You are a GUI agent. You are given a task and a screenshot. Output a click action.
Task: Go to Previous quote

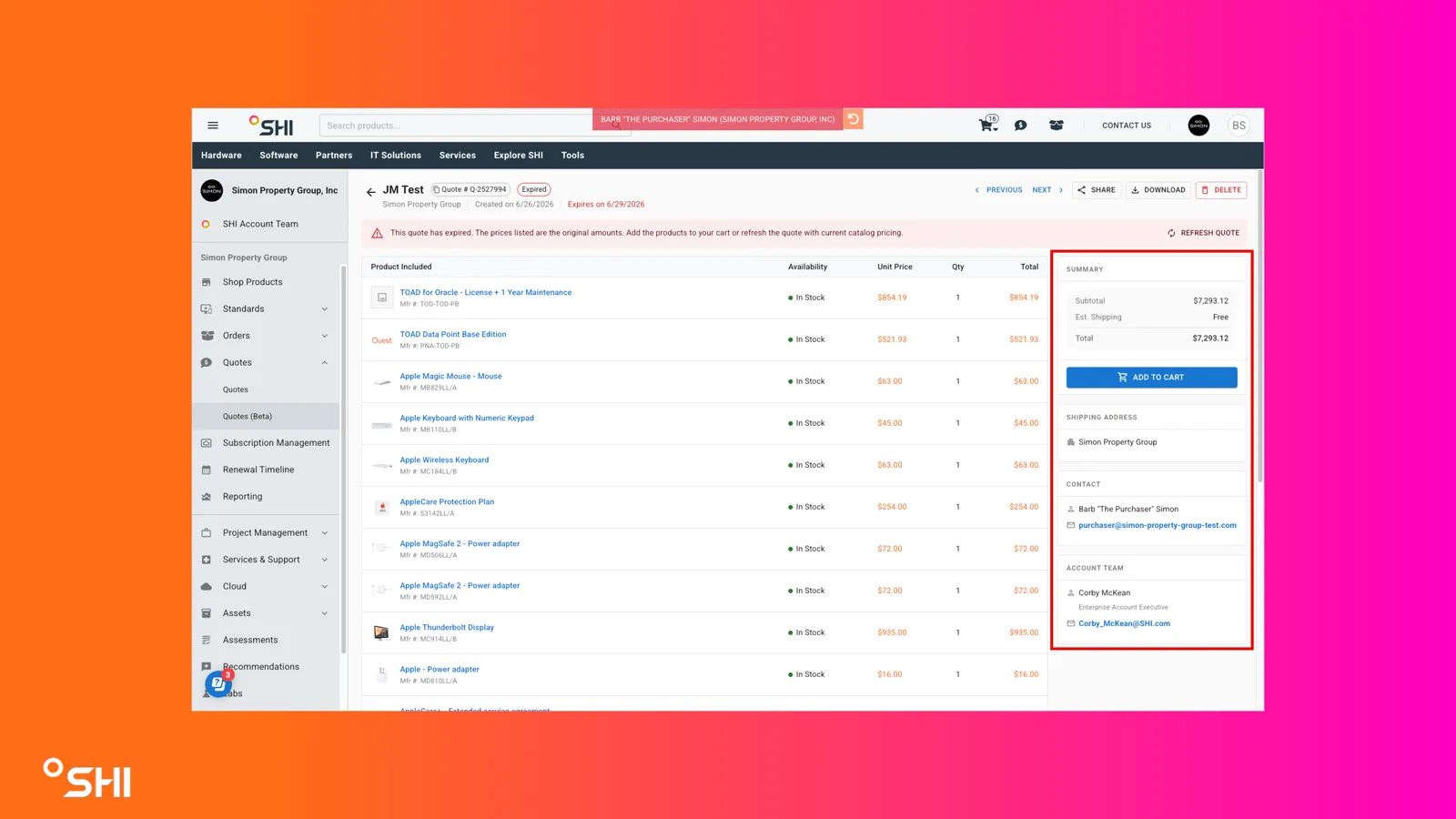click(998, 190)
